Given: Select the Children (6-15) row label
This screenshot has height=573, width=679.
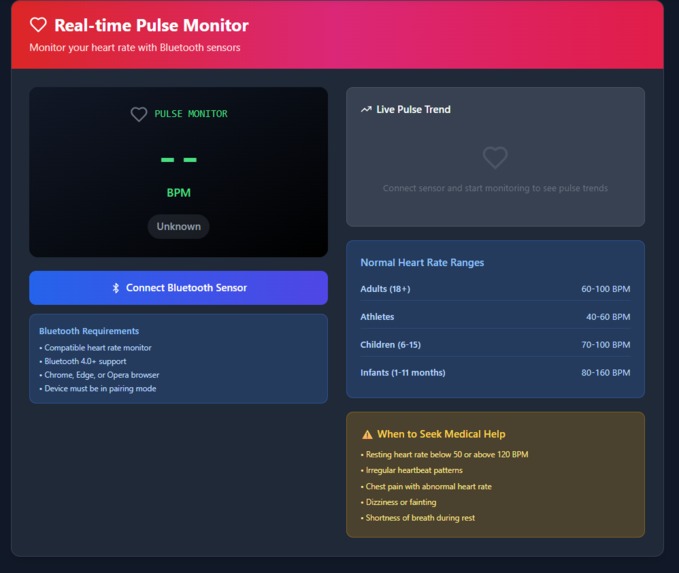Looking at the screenshot, I should tap(391, 345).
